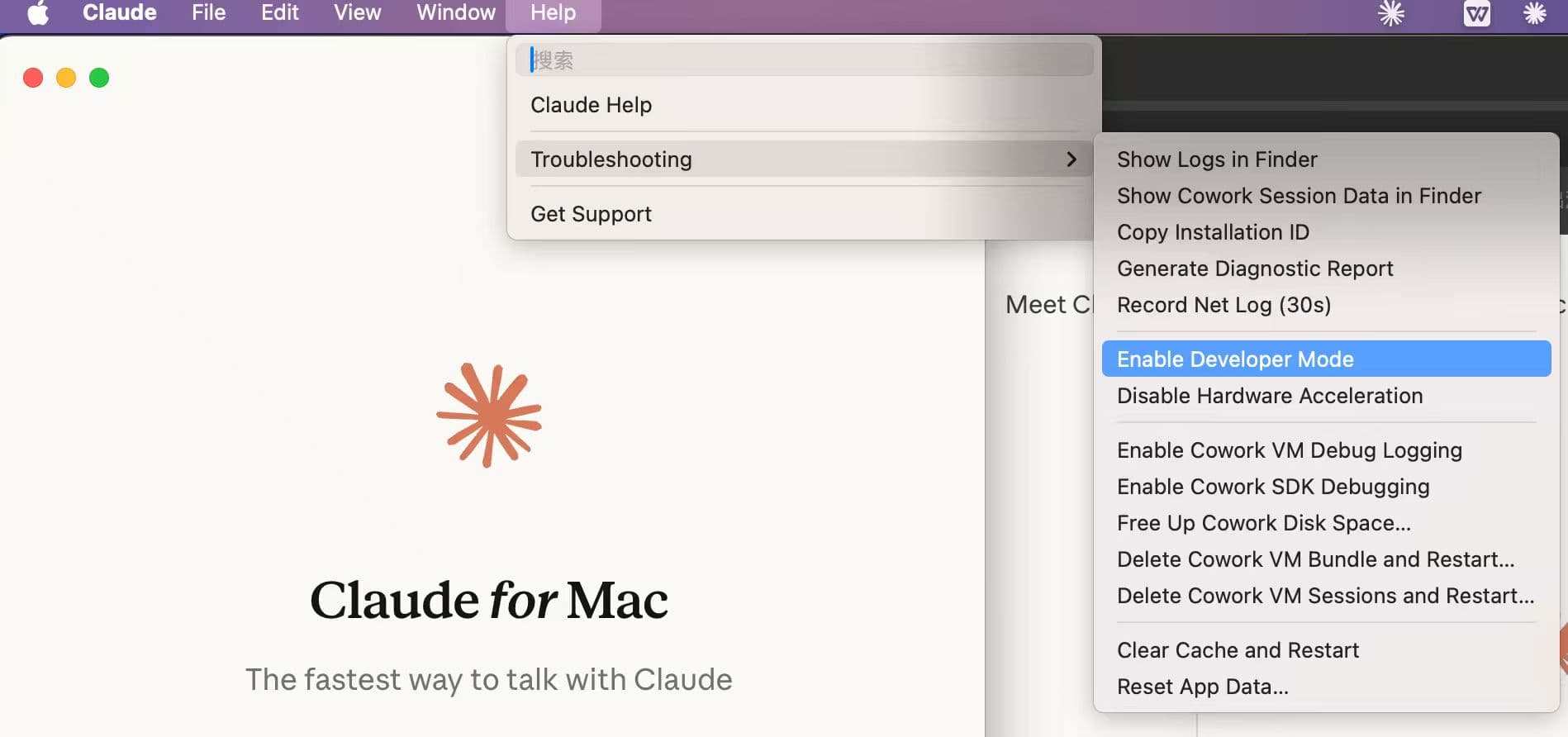Choose Show Logs in Finder

click(1326, 159)
